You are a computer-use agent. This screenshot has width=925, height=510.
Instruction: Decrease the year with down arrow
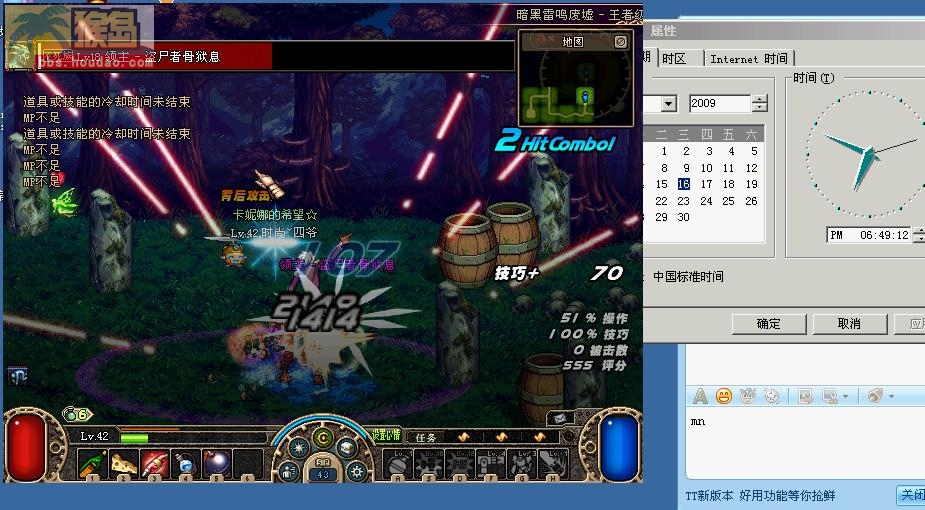point(759,107)
